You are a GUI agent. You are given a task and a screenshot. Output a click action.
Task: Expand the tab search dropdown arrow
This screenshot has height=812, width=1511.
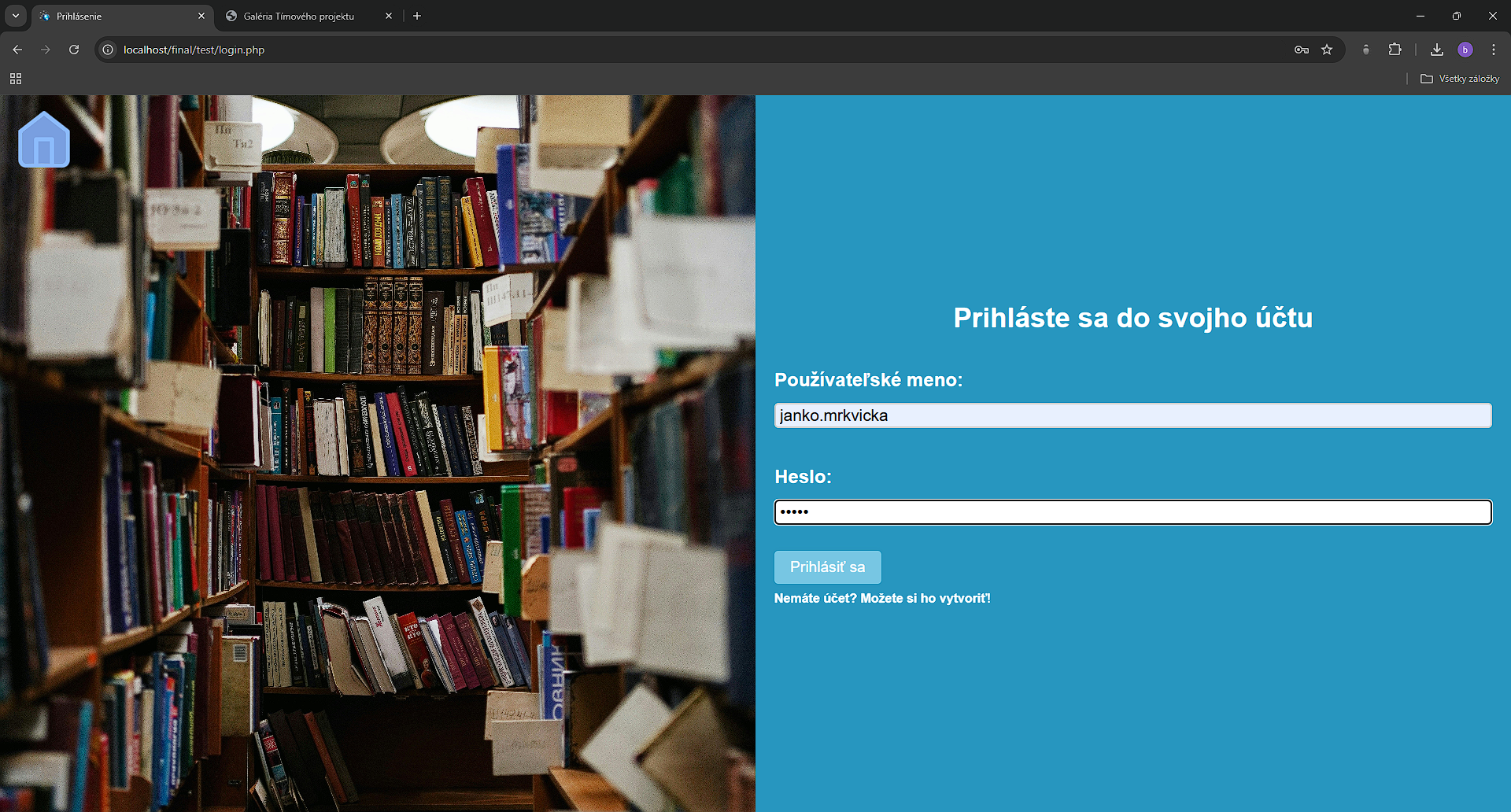pos(16,16)
